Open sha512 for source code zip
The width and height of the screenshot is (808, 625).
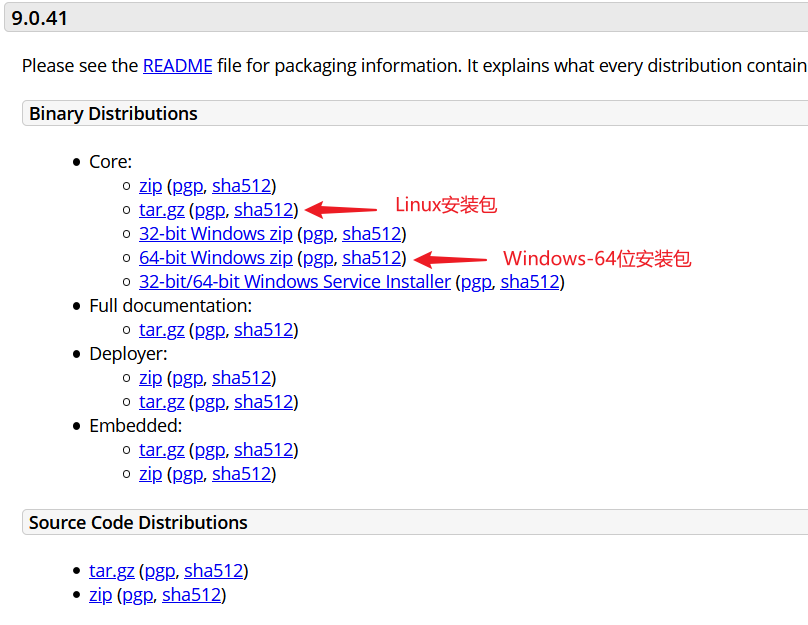point(191,595)
